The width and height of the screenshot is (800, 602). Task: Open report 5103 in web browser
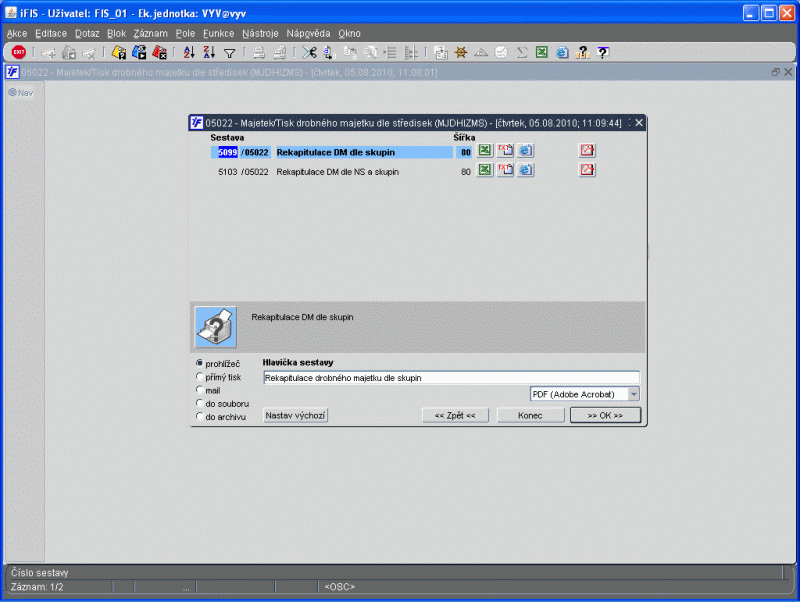526,170
